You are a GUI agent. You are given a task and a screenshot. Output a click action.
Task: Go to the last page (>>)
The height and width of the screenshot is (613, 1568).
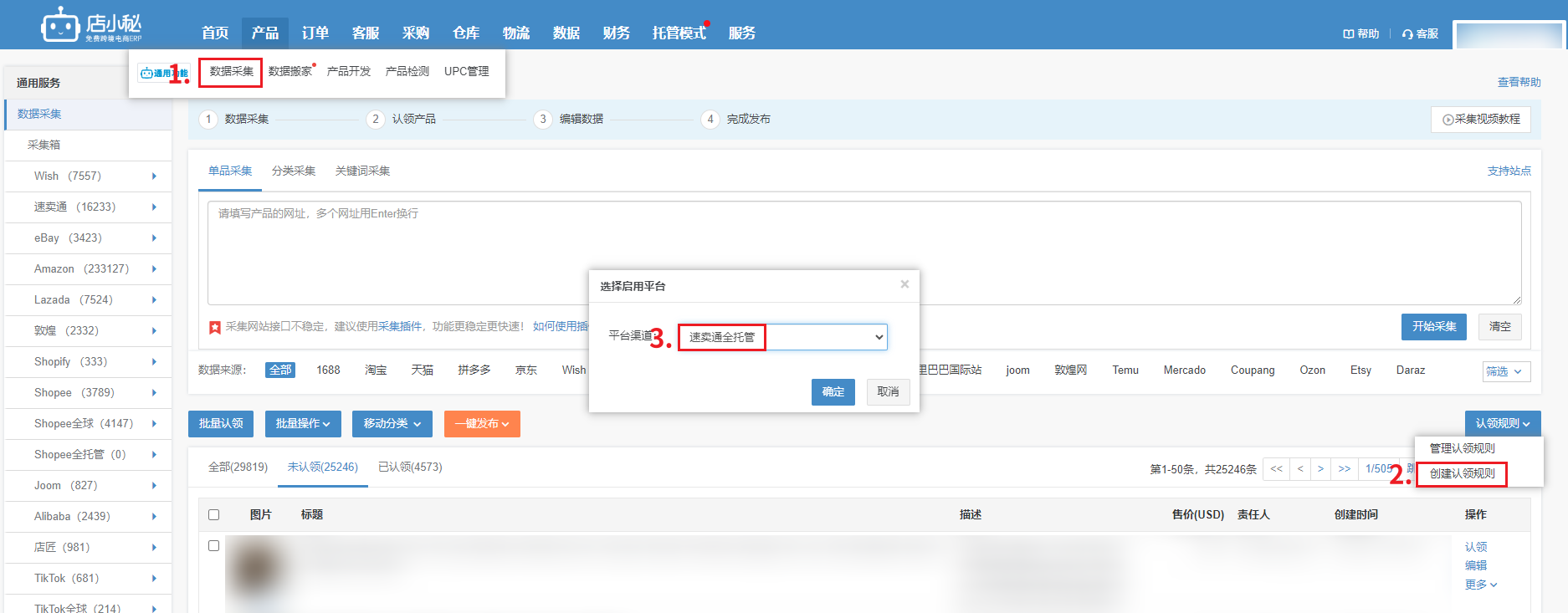[1345, 469]
